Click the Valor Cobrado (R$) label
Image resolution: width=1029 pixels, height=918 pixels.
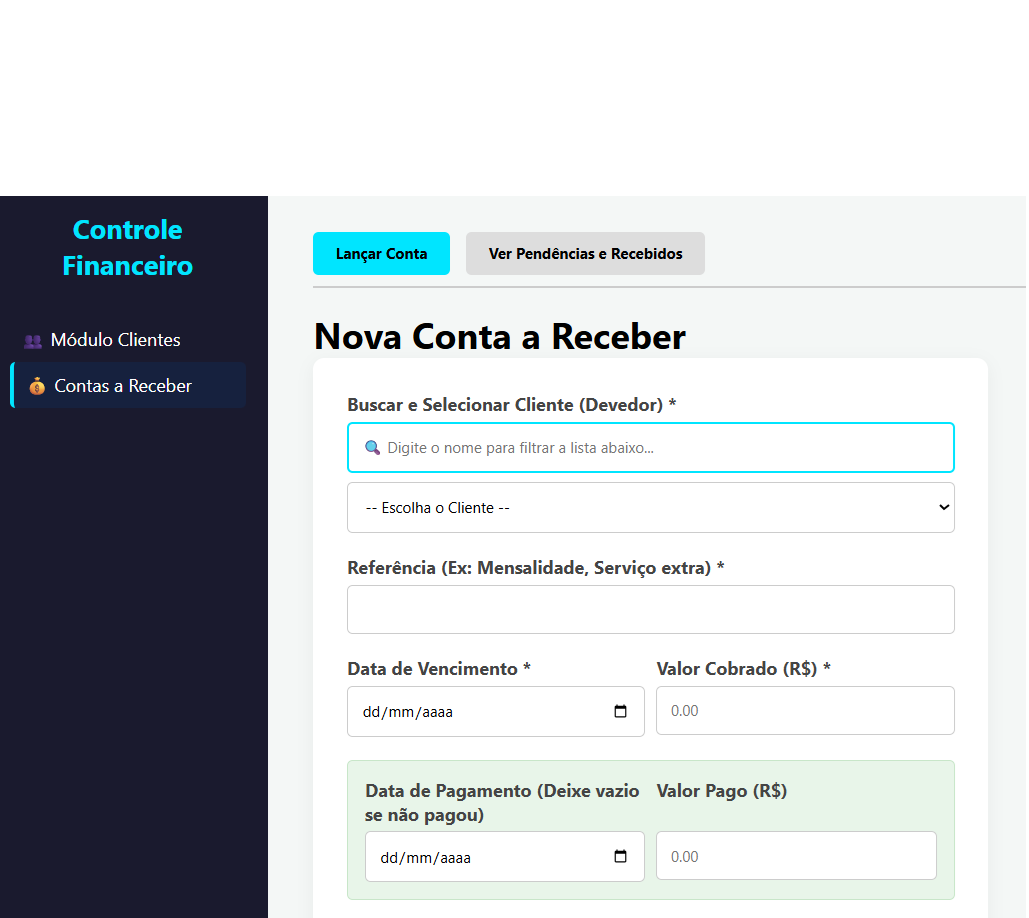(744, 669)
